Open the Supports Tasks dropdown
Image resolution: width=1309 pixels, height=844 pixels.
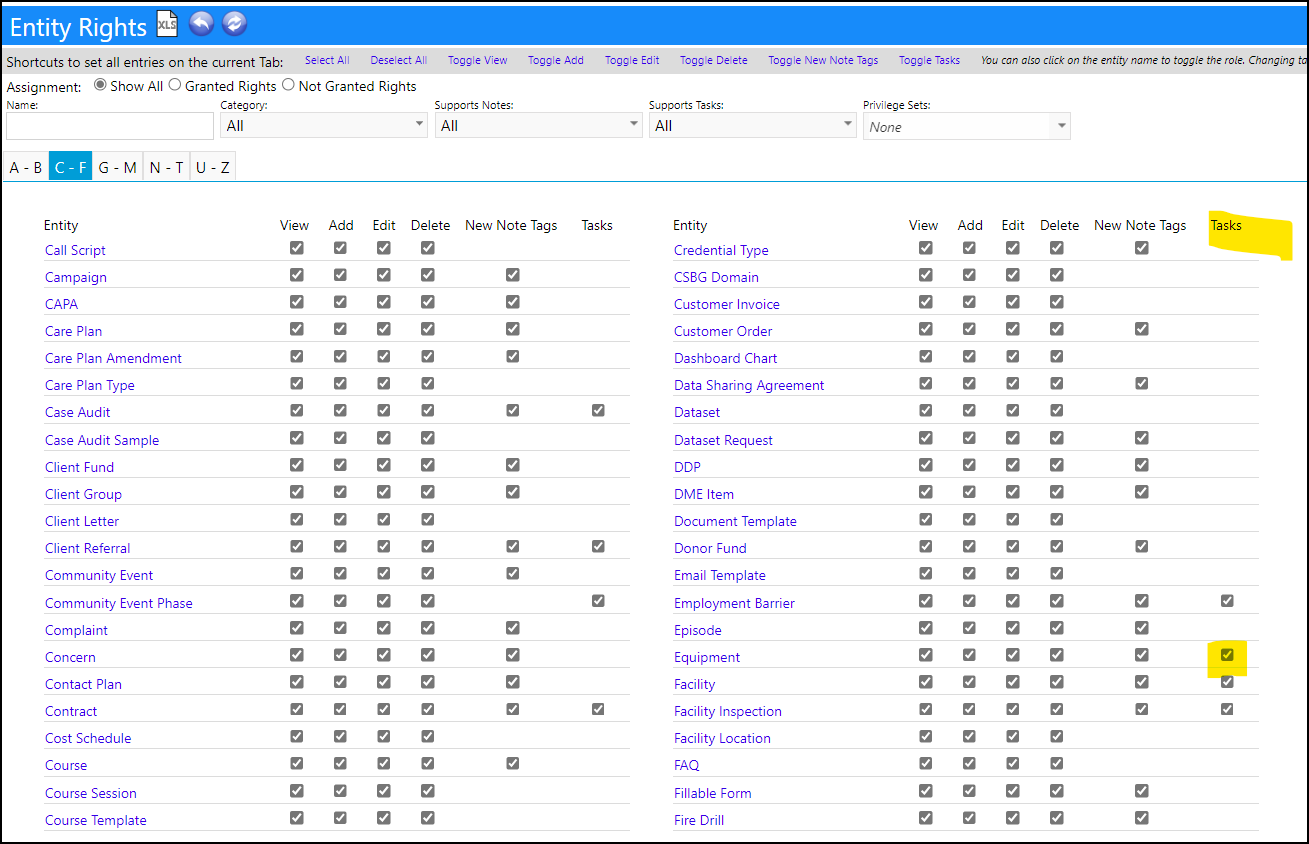click(752, 125)
